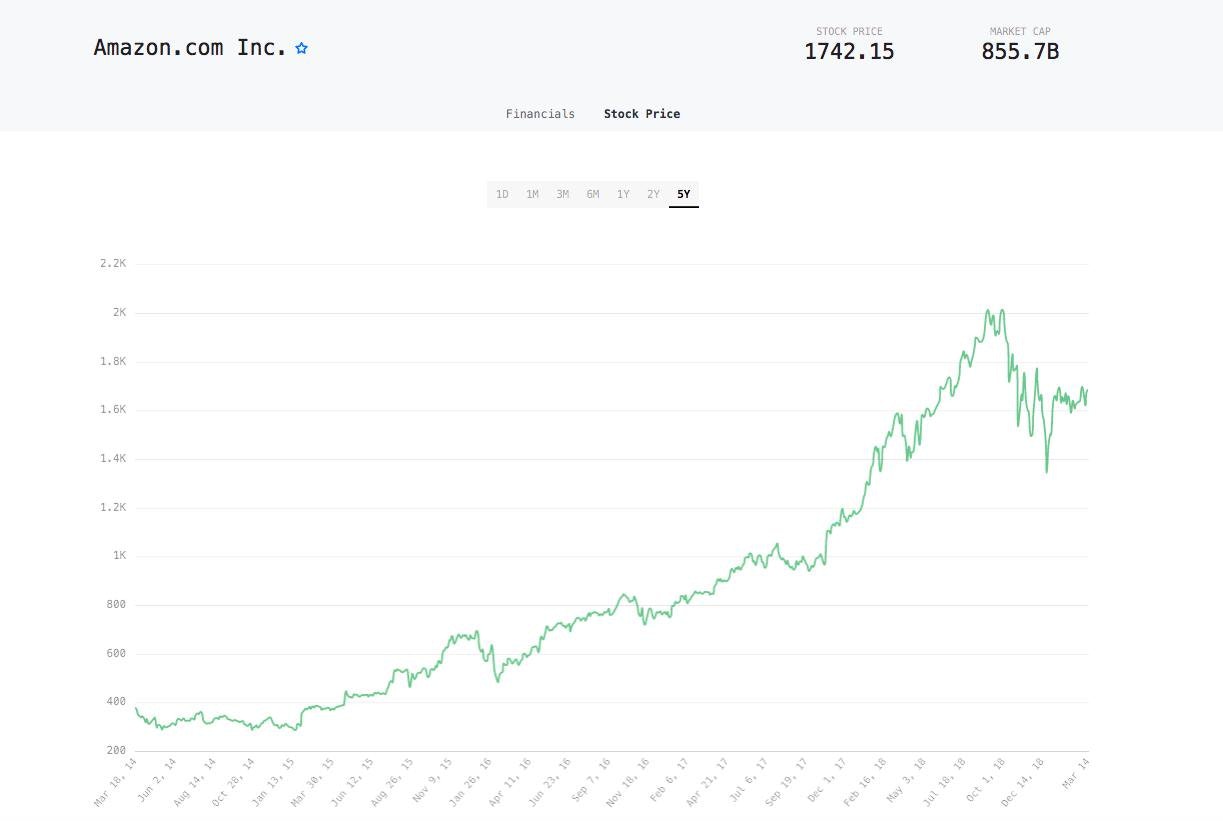Image resolution: width=1223 pixels, height=821 pixels.
Task: Select the 2Y time range
Action: coord(653,194)
